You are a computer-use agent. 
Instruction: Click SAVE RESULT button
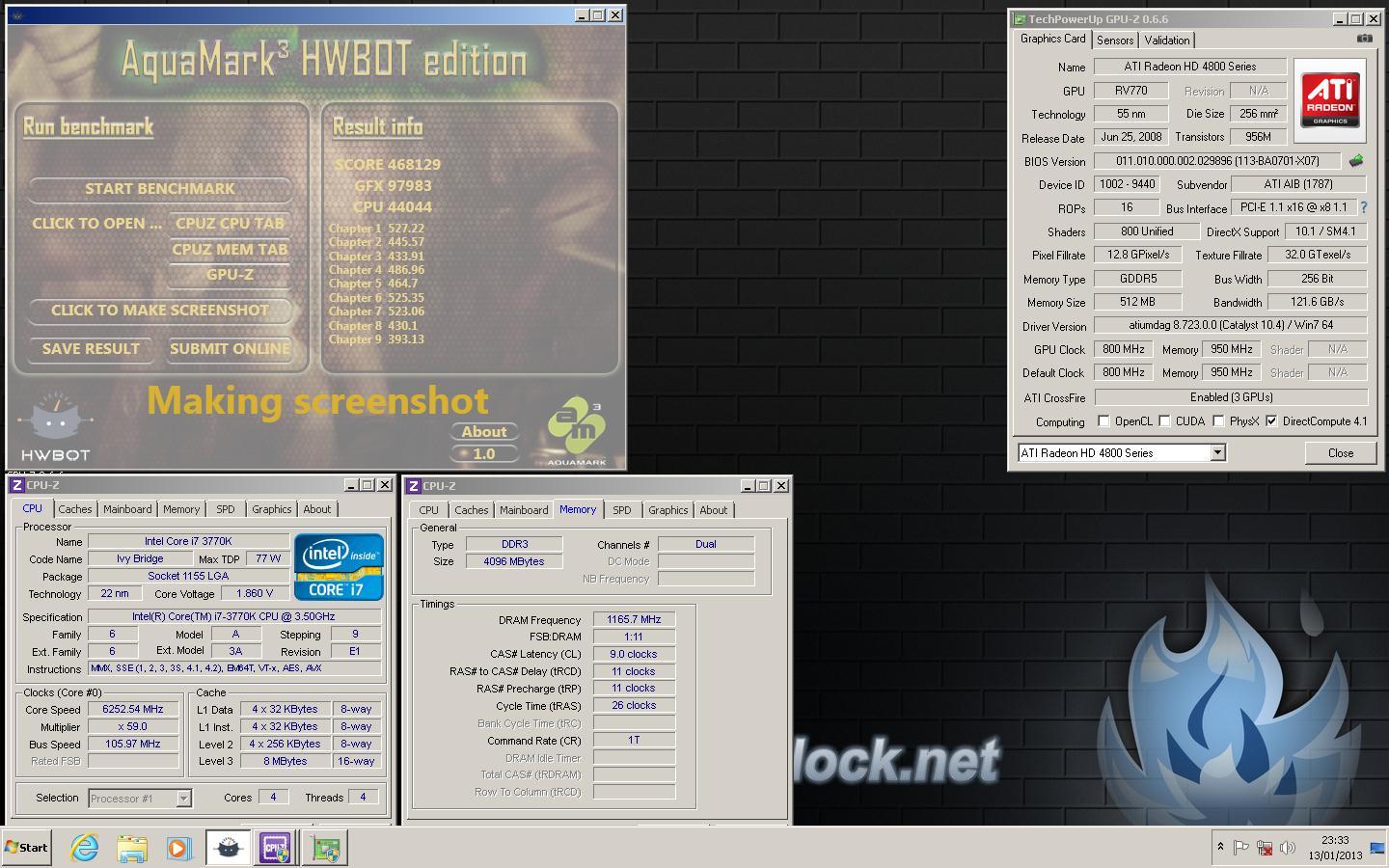[91, 349]
